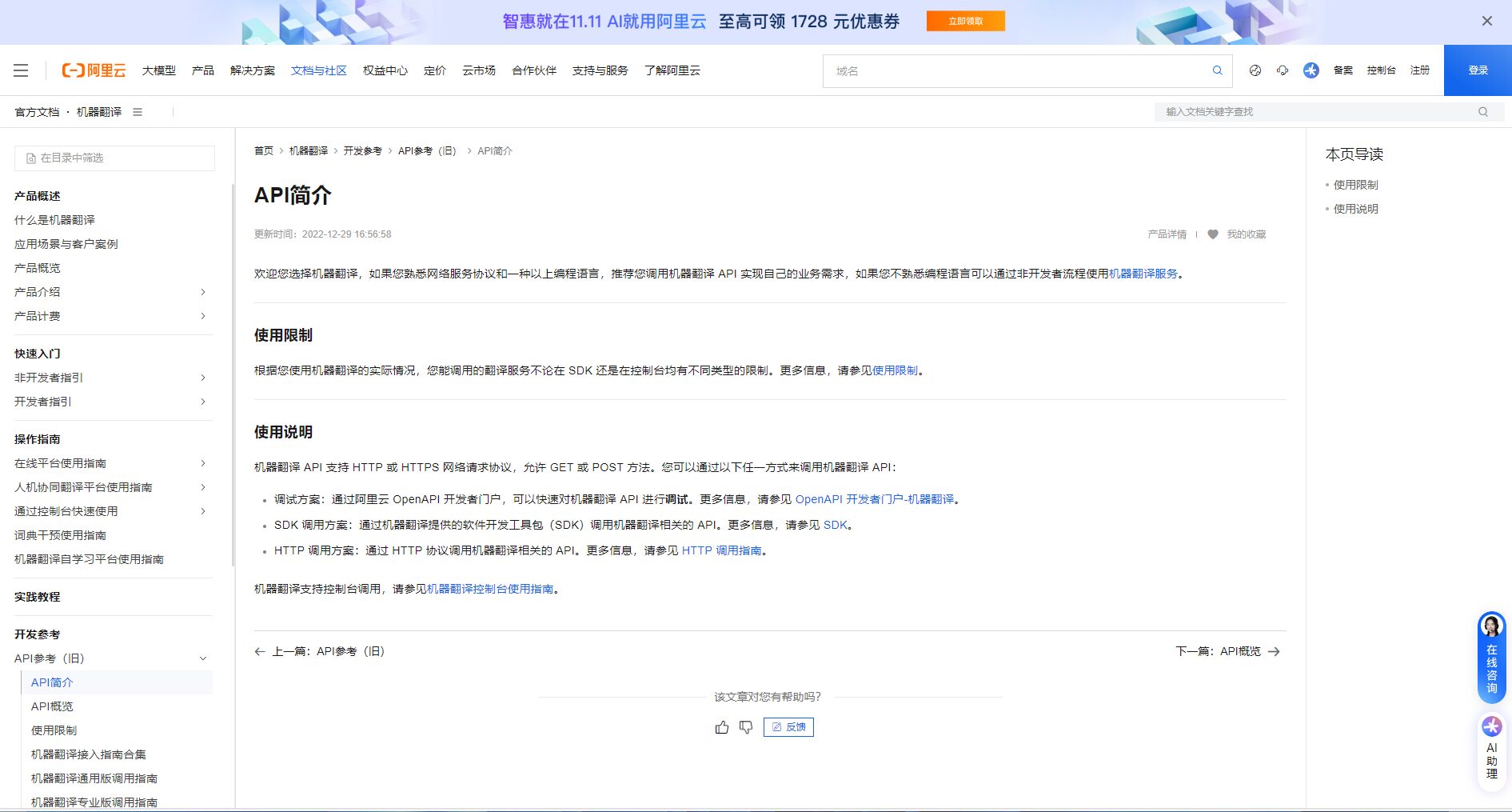Click the headset customer support icon
The height and width of the screenshot is (812, 1512).
pyautogui.click(x=1283, y=70)
